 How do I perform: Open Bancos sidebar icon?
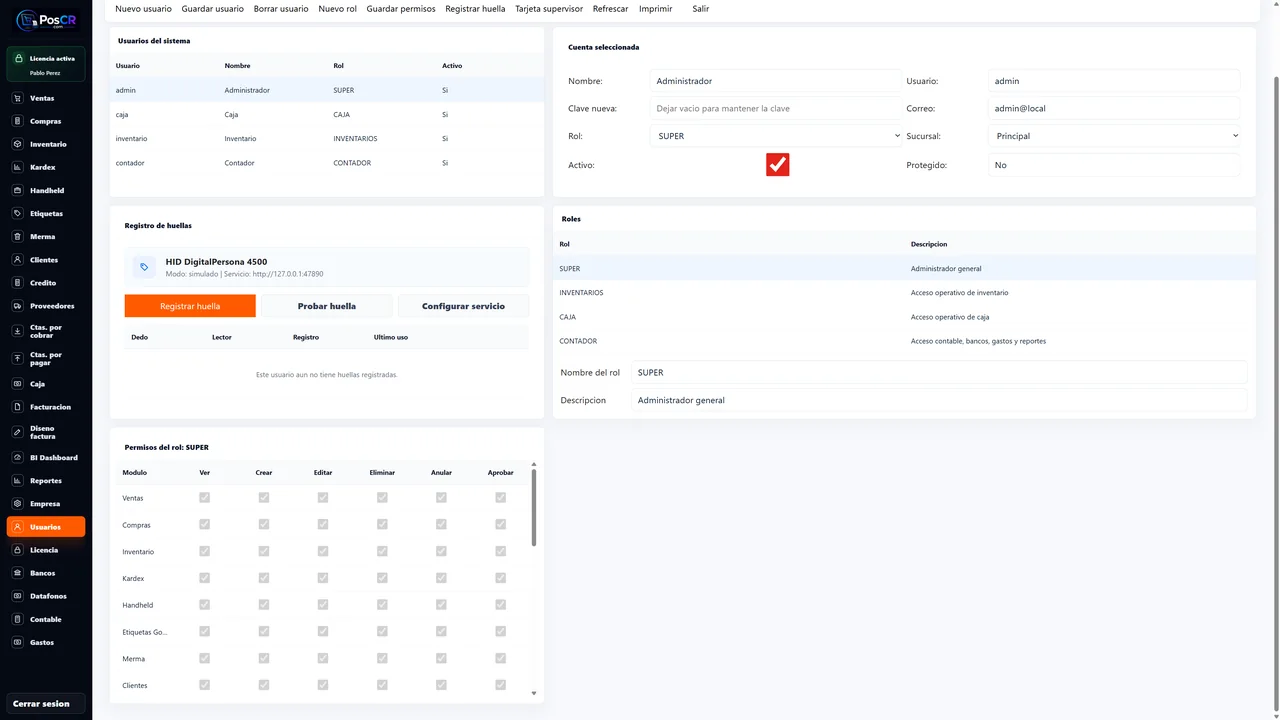click(18, 572)
